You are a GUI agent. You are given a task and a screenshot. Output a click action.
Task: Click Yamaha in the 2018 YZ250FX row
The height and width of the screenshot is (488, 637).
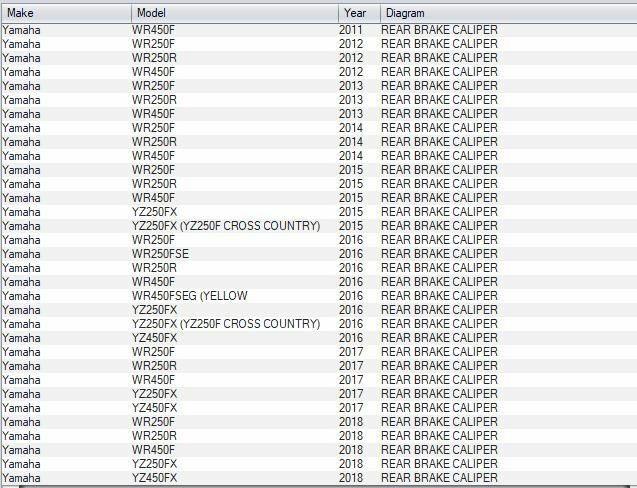coord(21,464)
